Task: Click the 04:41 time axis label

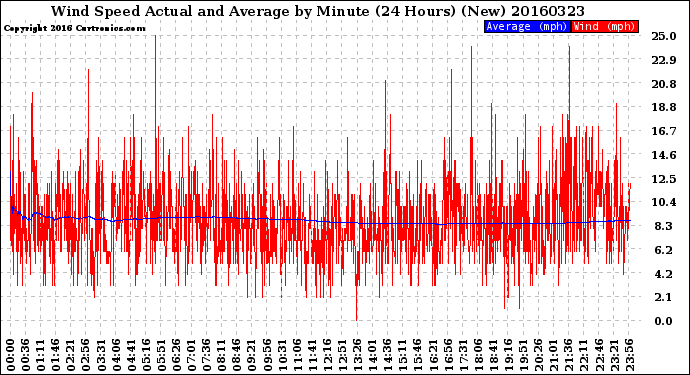Action: pos(131,355)
